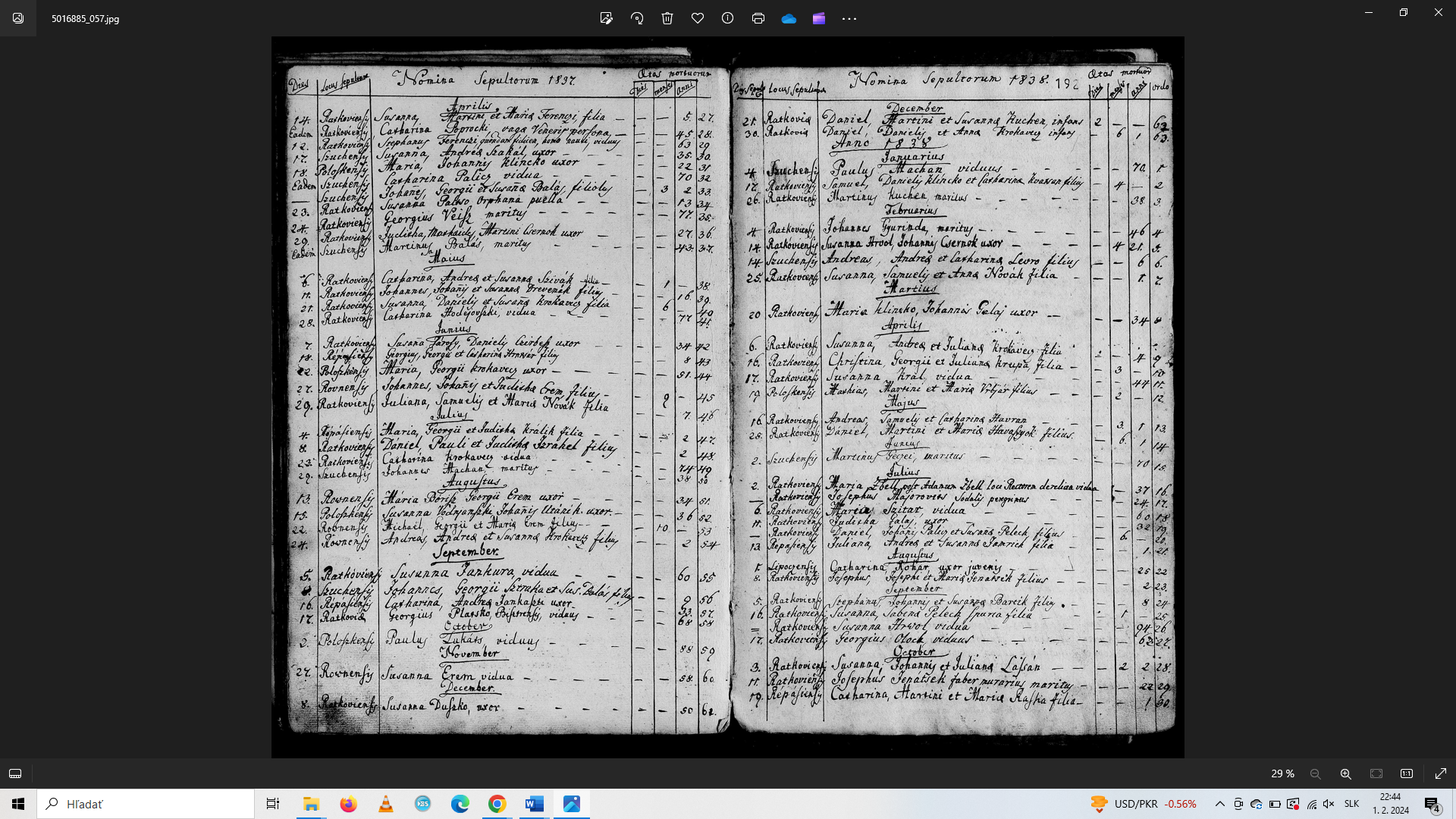This screenshot has width=1456, height=819.
Task: Click the OneDrive cloud icon
Action: pos(789,18)
